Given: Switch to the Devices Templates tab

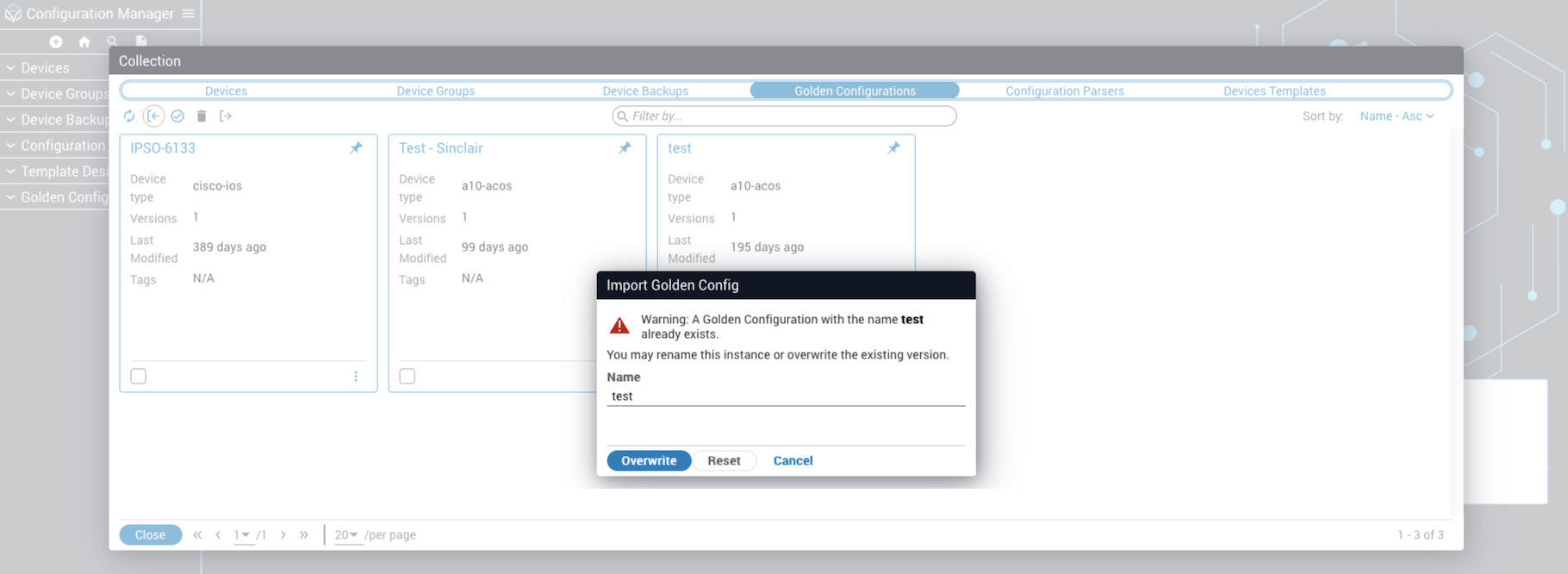Looking at the screenshot, I should [x=1274, y=90].
